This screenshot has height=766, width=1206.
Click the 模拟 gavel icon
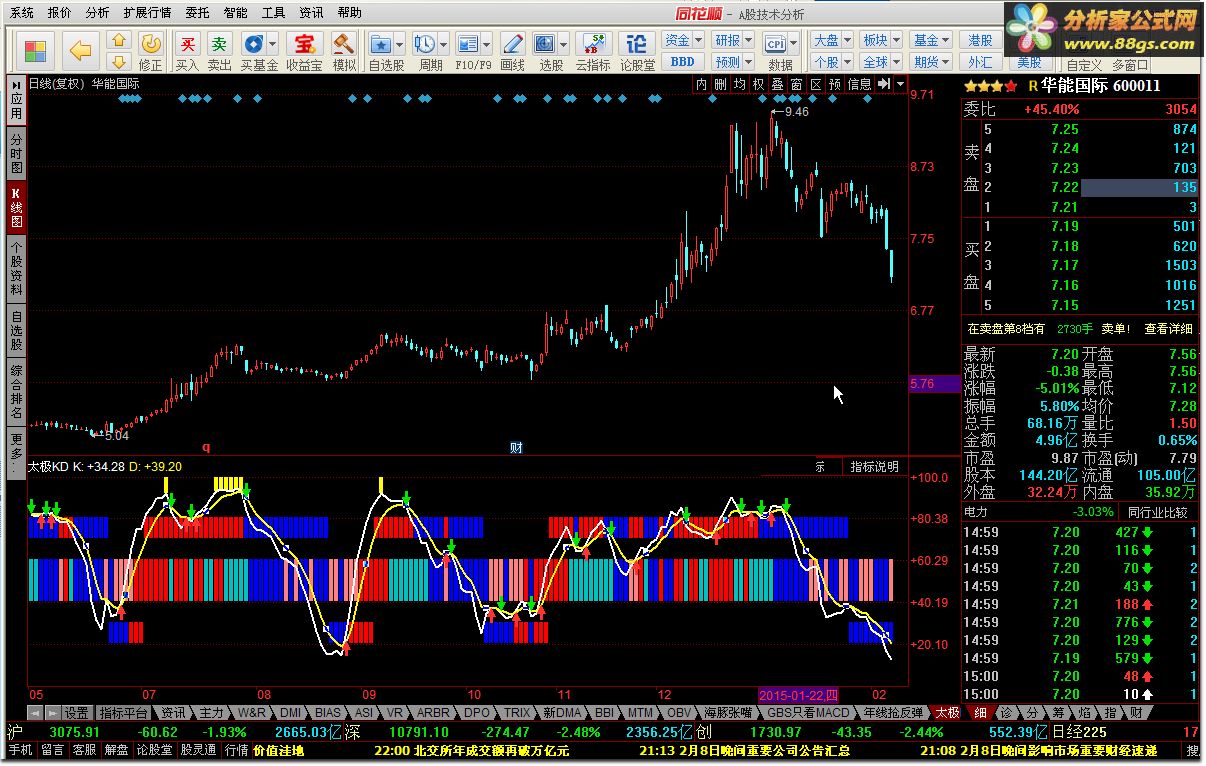(x=344, y=51)
